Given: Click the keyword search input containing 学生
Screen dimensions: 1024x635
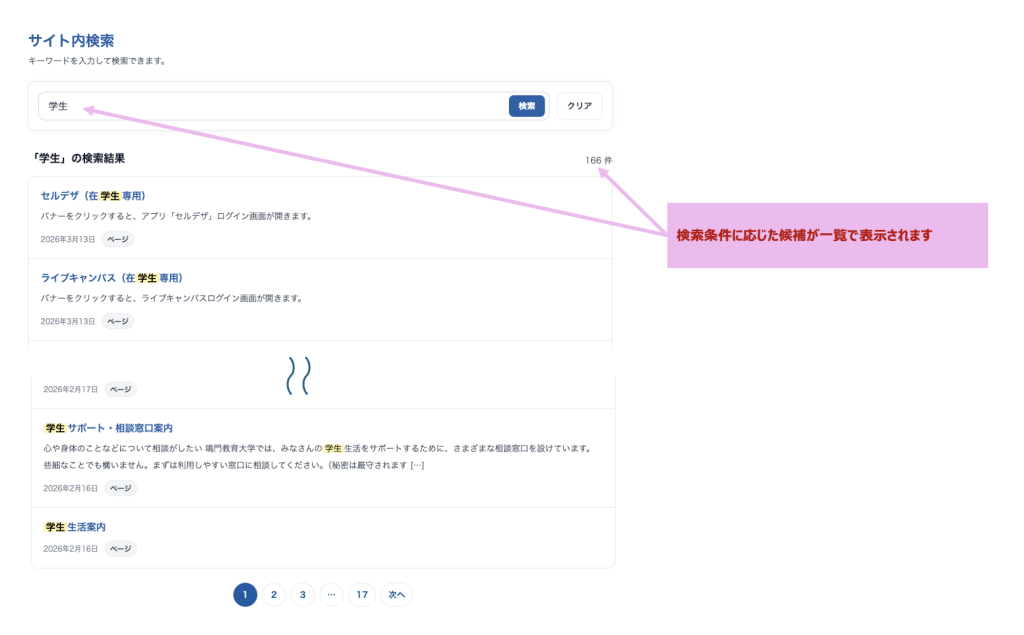Looking at the screenshot, I should click(270, 106).
